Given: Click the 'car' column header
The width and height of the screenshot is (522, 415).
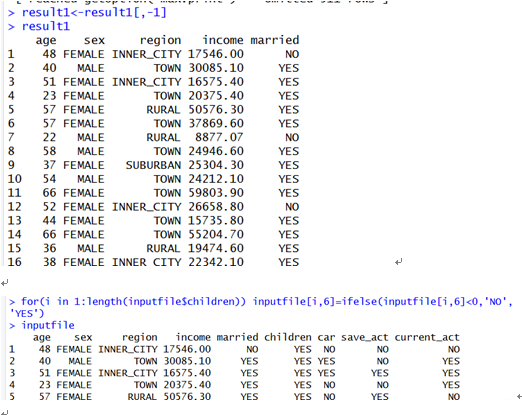Looking at the screenshot, I should click(x=326, y=338).
